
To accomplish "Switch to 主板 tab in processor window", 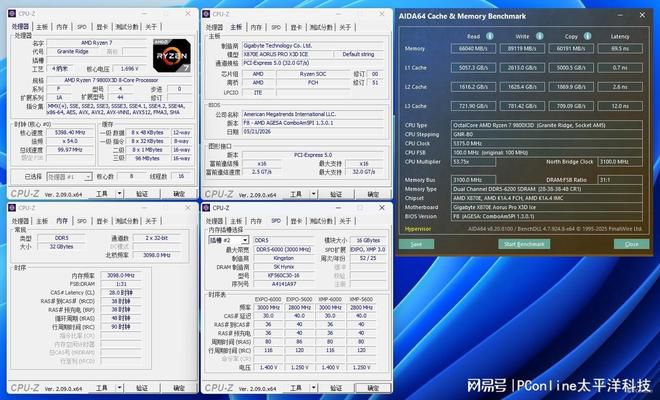I will click(x=42, y=27).
